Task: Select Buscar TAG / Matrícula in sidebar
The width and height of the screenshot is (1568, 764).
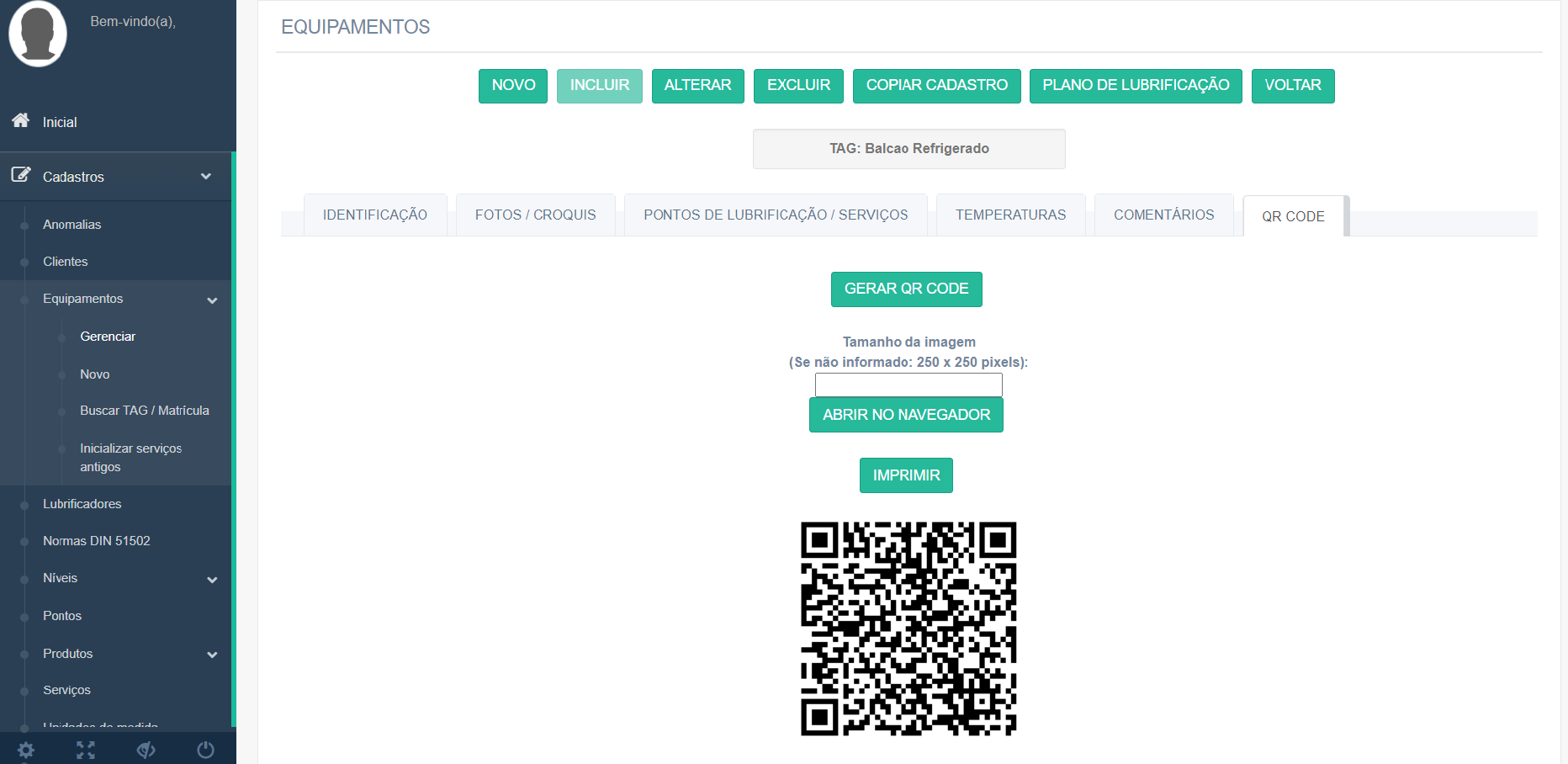Action: [145, 411]
